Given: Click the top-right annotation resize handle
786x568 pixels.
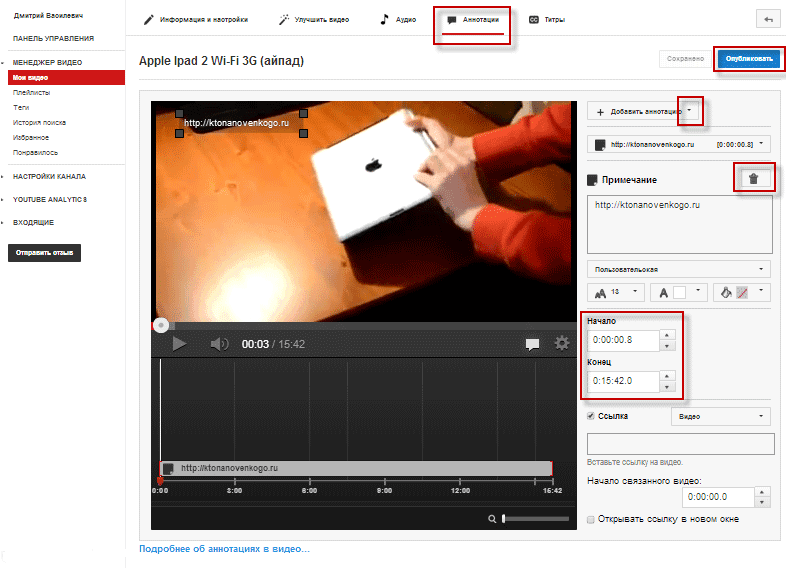Looking at the screenshot, I should point(303,114).
